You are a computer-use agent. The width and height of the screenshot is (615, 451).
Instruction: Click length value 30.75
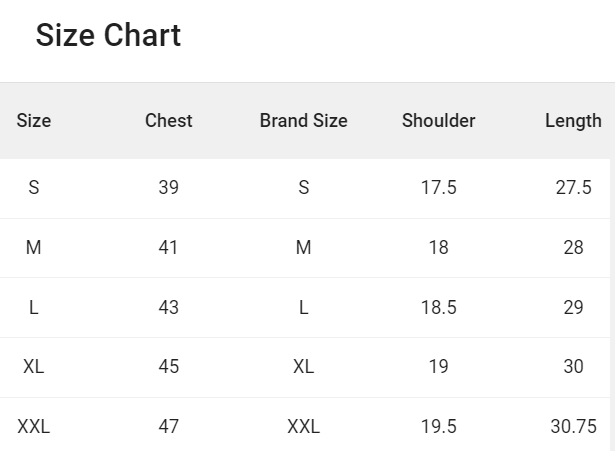point(573,427)
